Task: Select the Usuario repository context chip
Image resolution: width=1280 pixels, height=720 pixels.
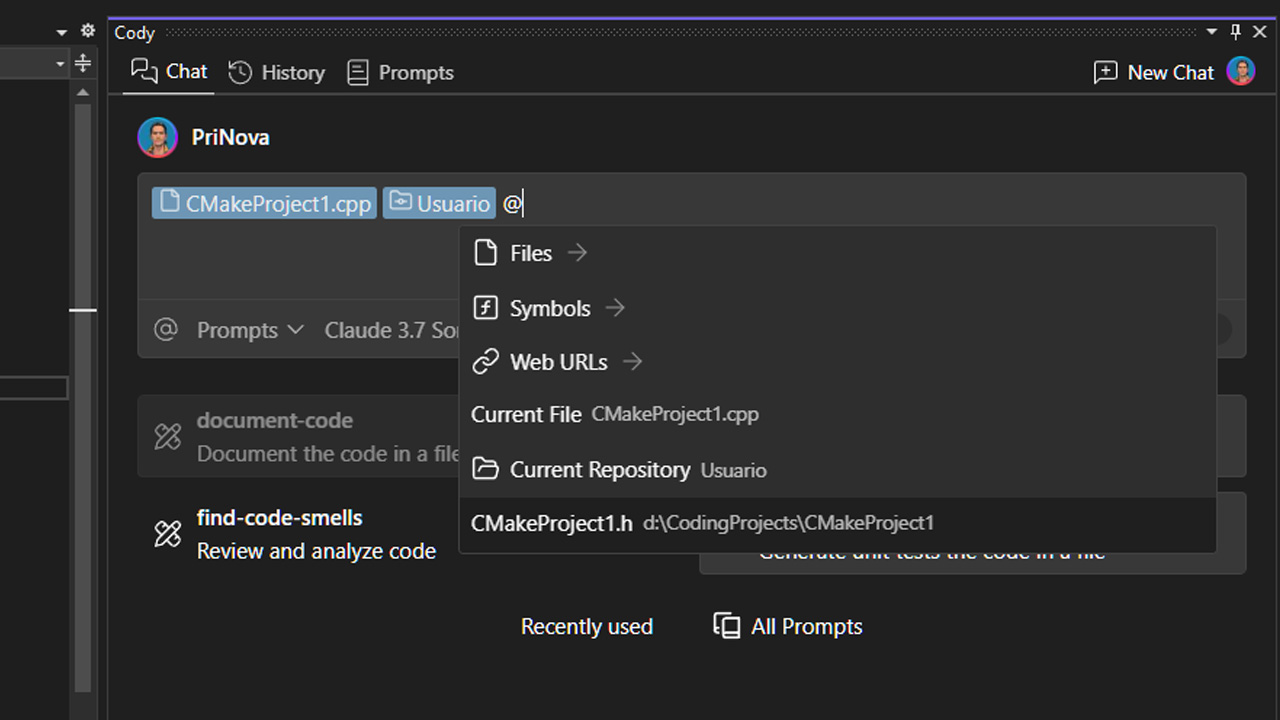Action: click(439, 203)
